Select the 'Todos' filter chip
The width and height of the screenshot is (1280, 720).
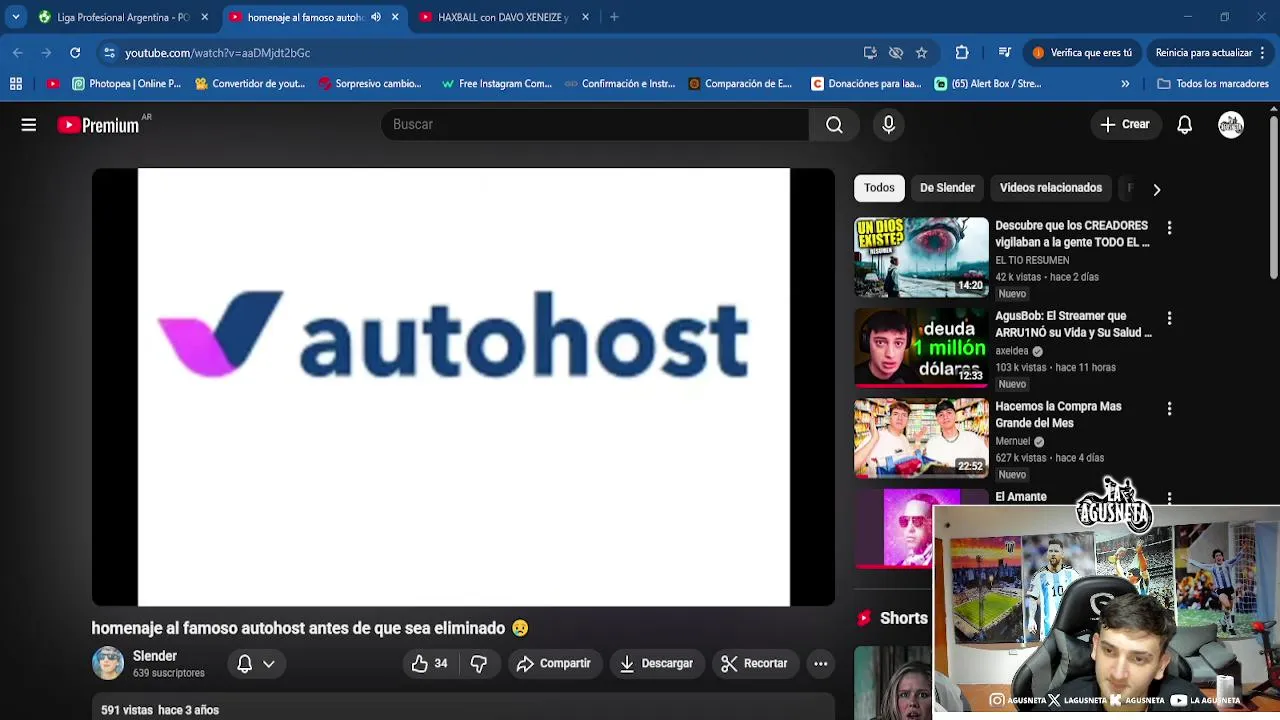(x=879, y=188)
